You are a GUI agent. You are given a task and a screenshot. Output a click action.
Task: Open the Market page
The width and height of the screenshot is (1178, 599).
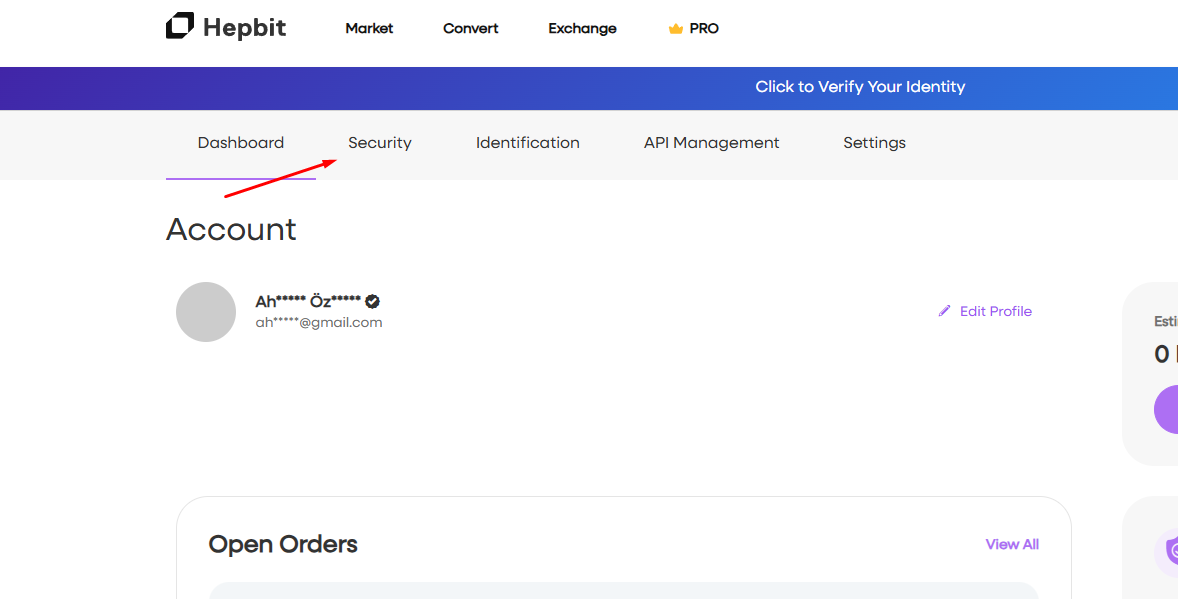coord(369,28)
